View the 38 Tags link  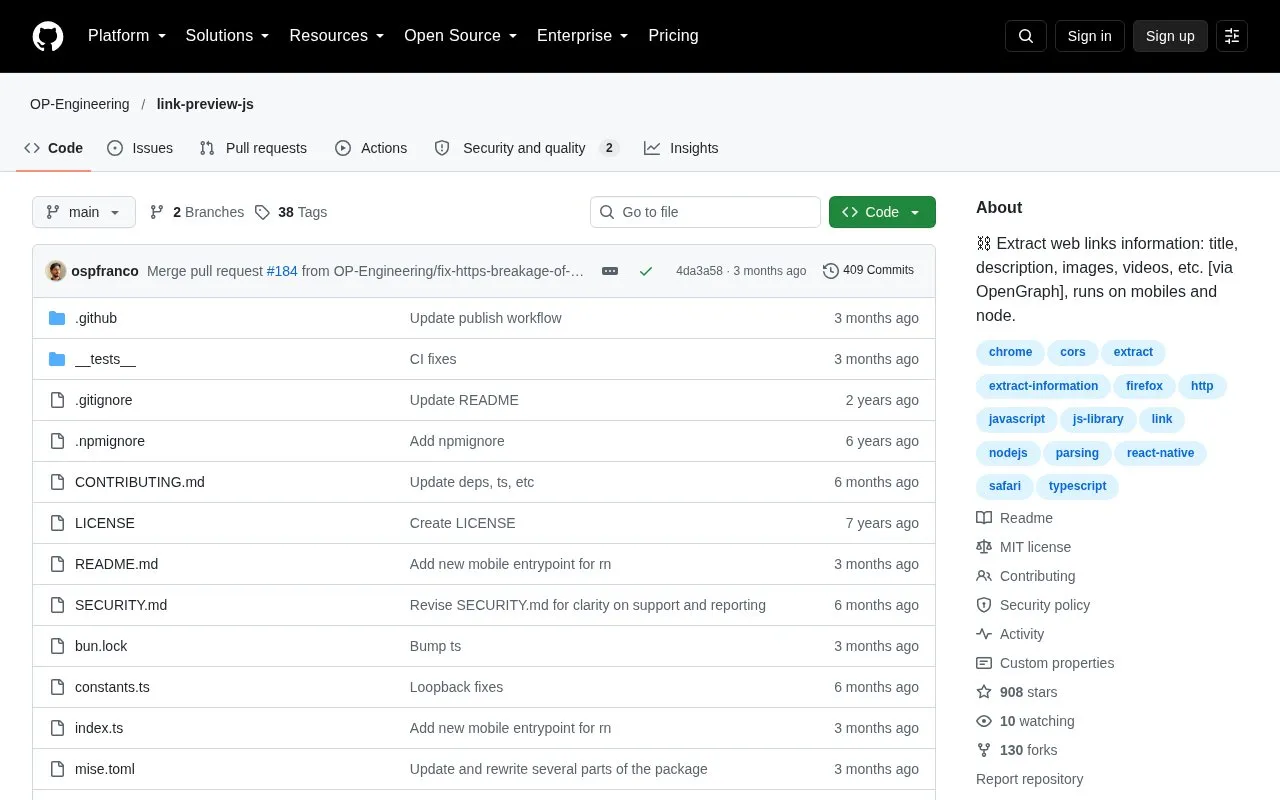pyautogui.click(x=290, y=212)
